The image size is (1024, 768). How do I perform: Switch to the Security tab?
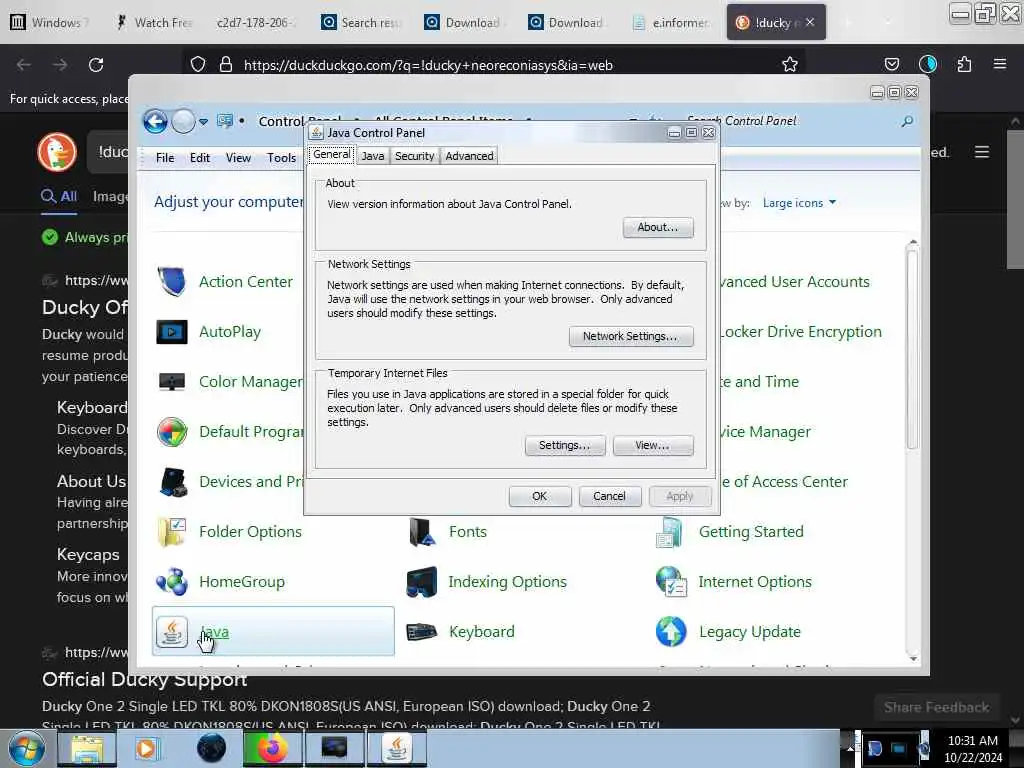click(x=414, y=156)
